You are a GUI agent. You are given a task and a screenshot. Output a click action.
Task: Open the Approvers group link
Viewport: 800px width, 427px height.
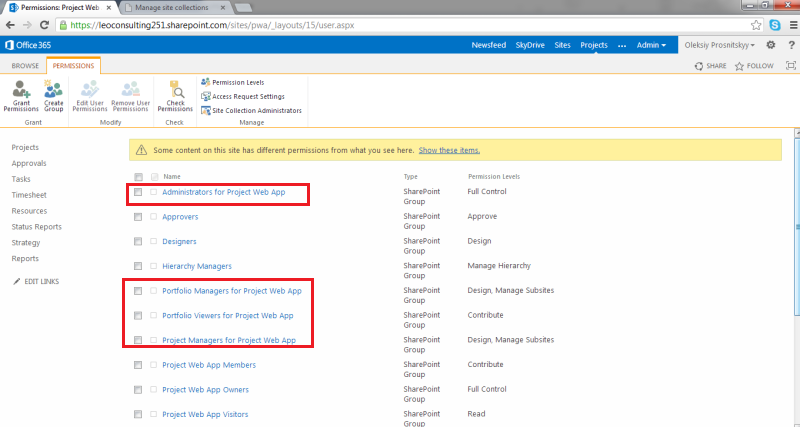point(180,217)
